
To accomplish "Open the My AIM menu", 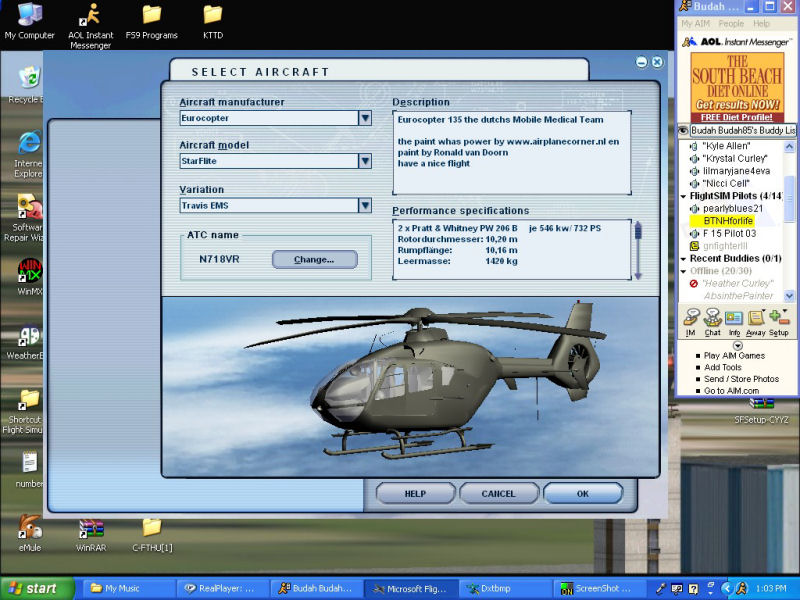I will click(694, 23).
